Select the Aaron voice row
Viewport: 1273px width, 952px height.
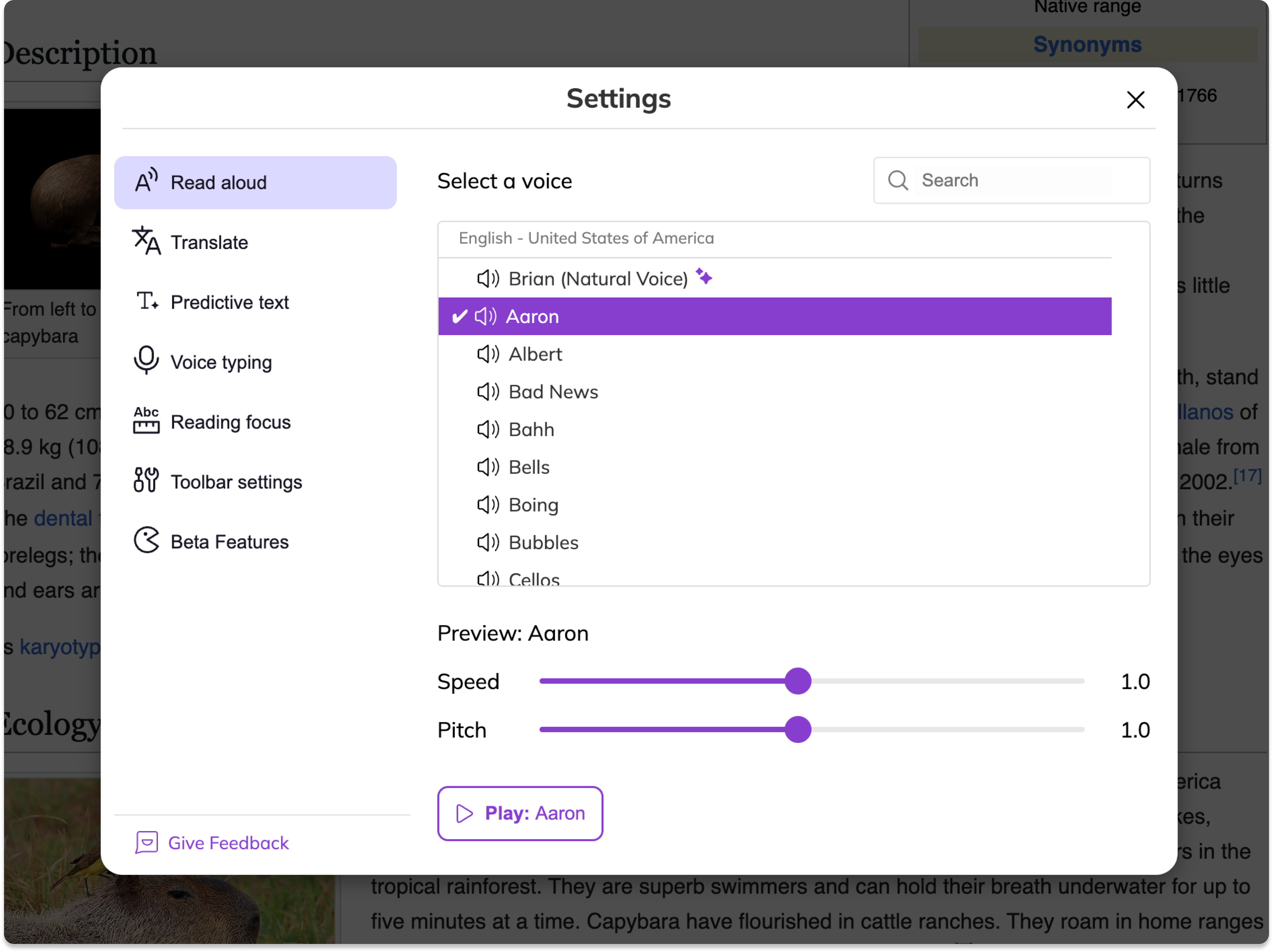(x=775, y=316)
